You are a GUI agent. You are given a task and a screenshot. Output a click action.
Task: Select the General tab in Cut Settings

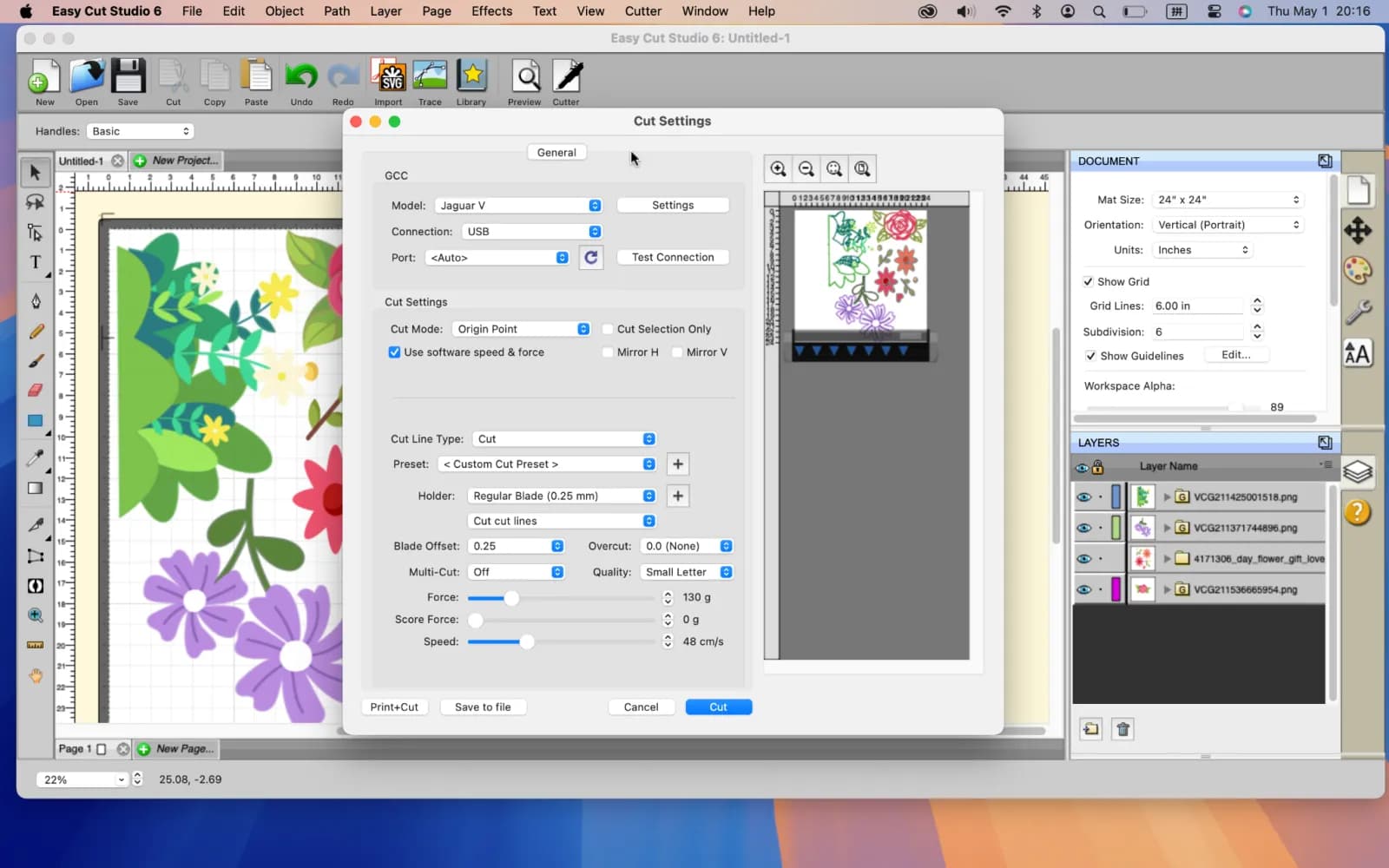tap(556, 152)
